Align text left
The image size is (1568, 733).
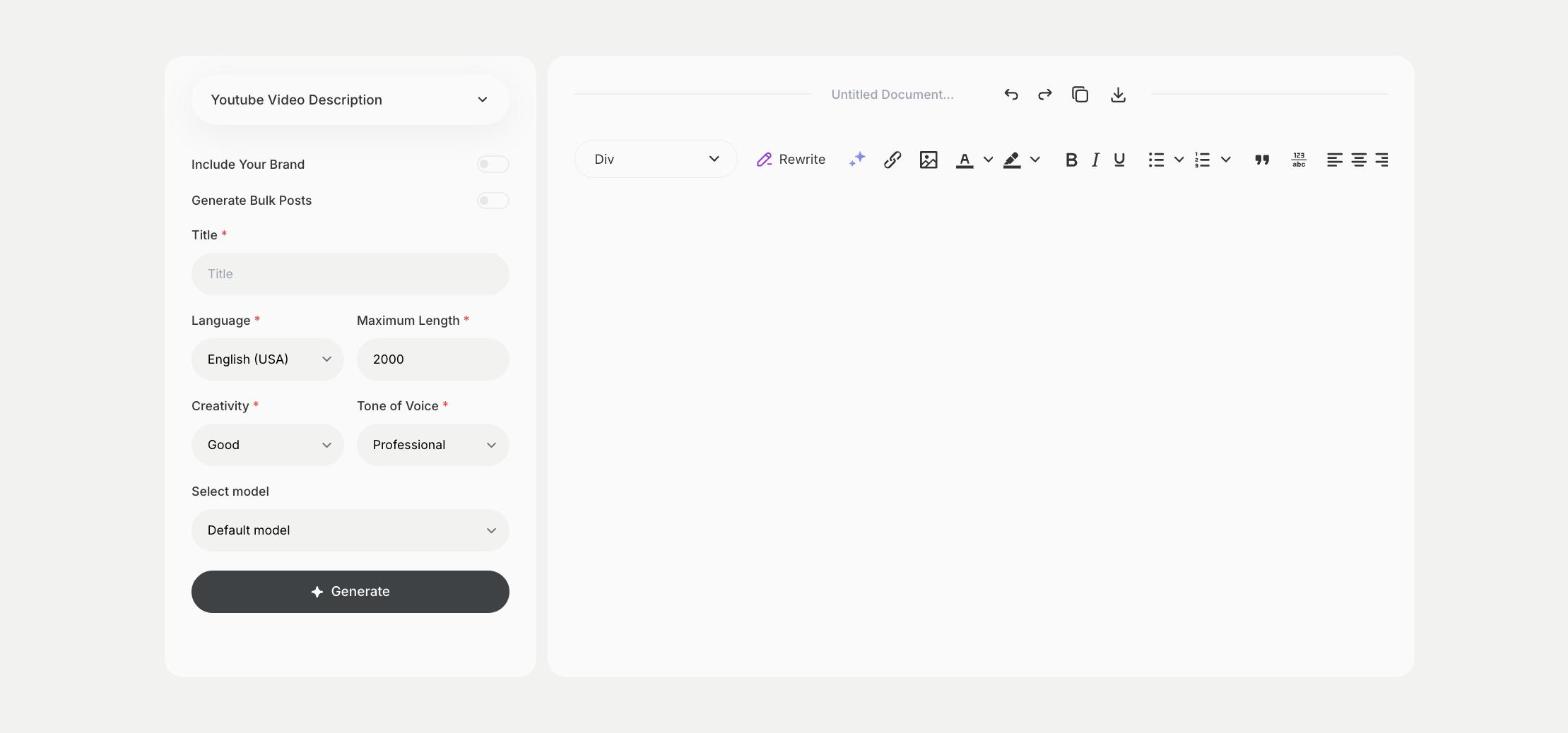click(1334, 160)
